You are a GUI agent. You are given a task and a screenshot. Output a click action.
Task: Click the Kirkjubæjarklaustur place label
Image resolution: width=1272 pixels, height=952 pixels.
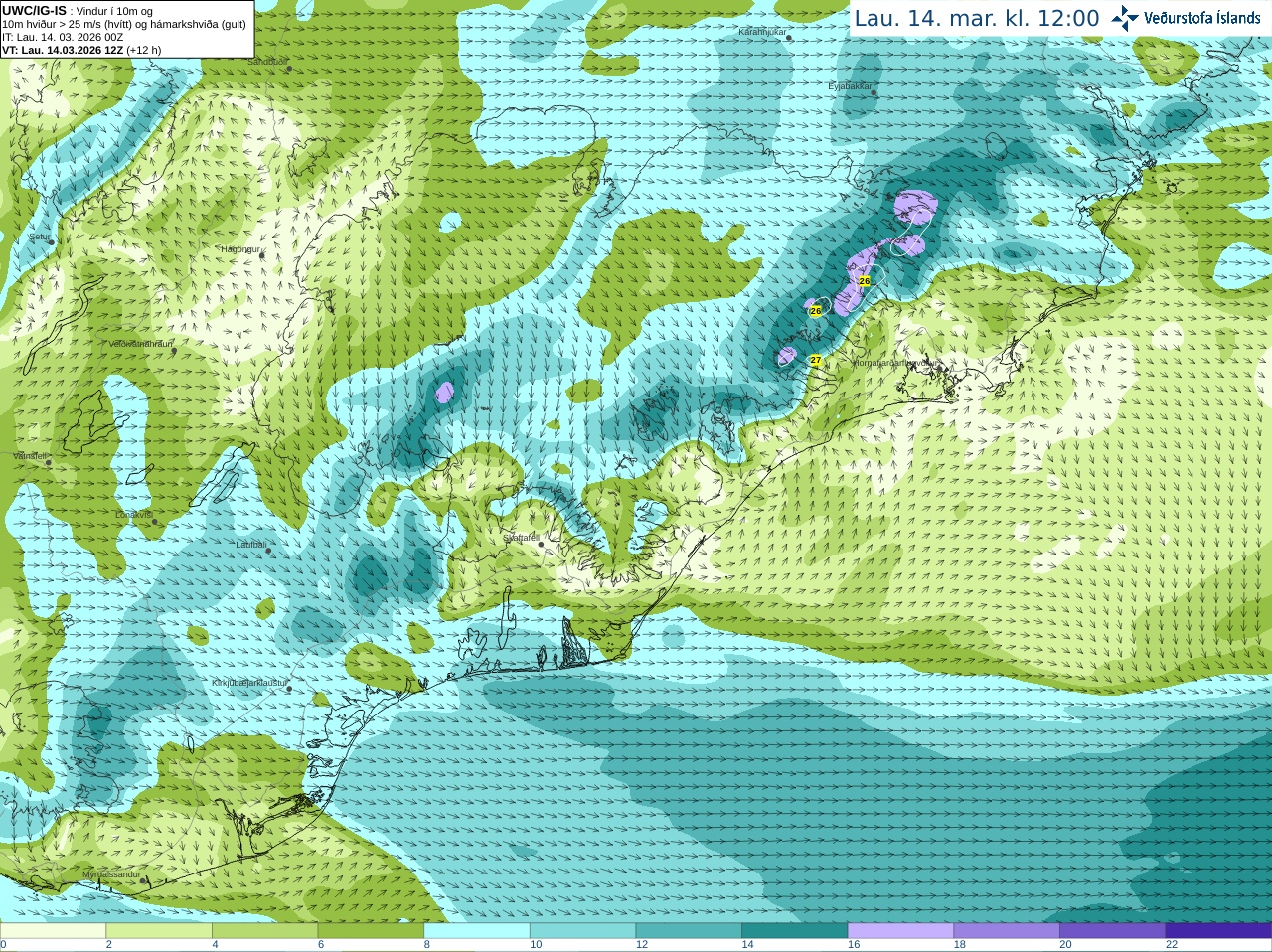(x=249, y=684)
